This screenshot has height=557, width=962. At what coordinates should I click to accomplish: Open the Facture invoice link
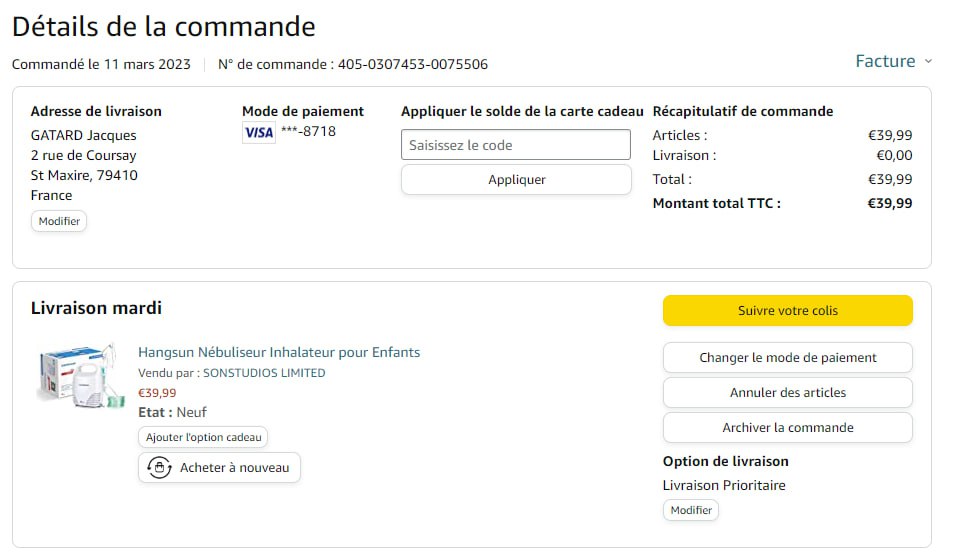click(885, 61)
